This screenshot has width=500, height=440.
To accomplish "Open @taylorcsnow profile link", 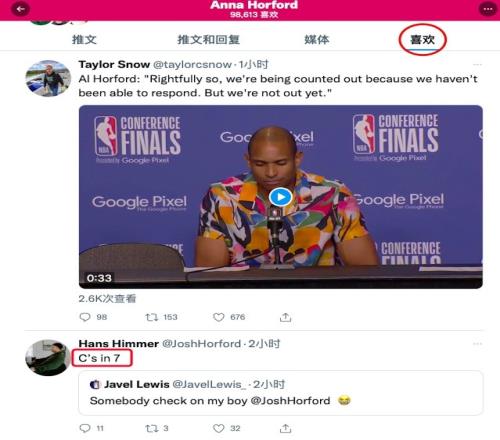I will [x=192, y=64].
